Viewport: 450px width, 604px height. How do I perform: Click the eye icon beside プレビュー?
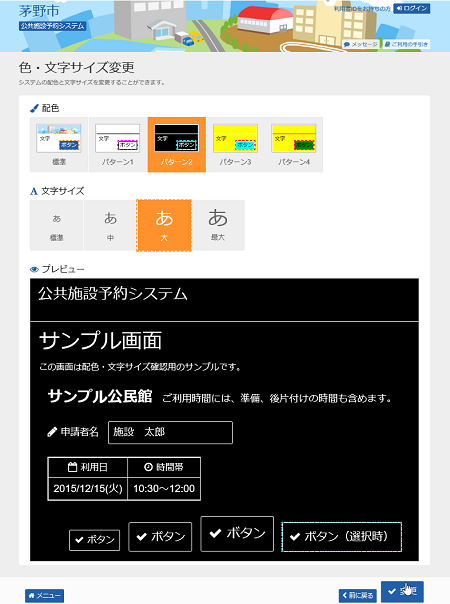[34, 269]
